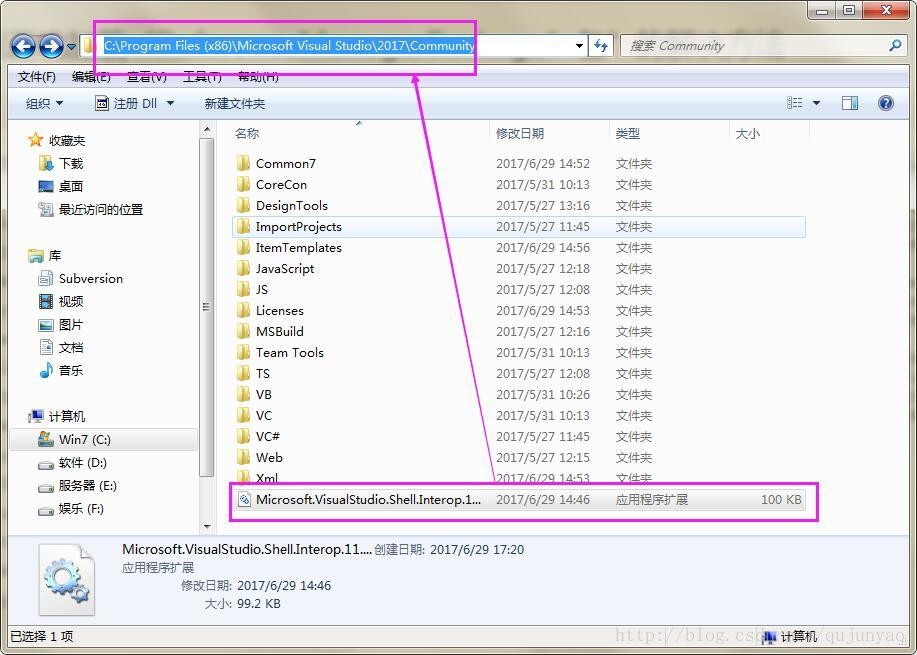Image resolution: width=917 pixels, height=655 pixels.
Task: Select the VB folder icon
Action: click(x=243, y=395)
